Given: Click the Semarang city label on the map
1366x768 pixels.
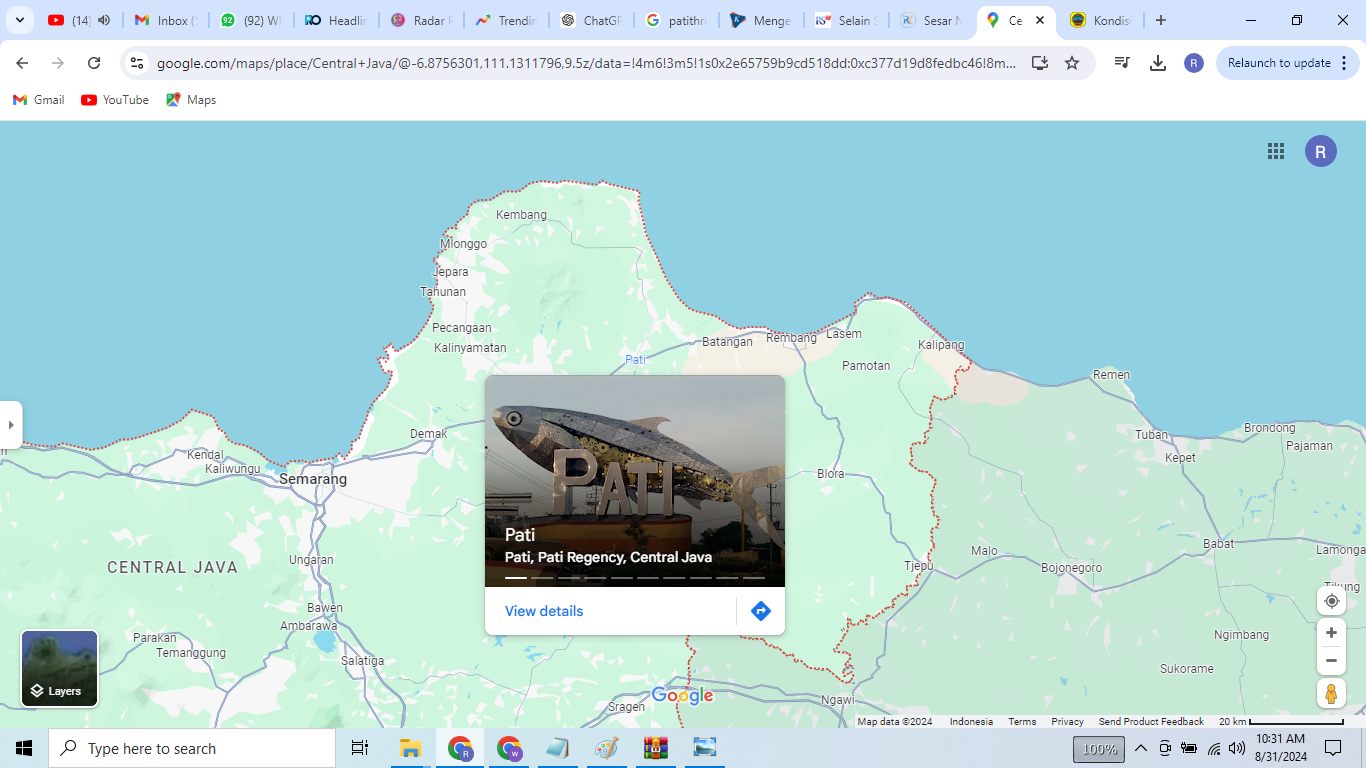Looking at the screenshot, I should [313, 479].
